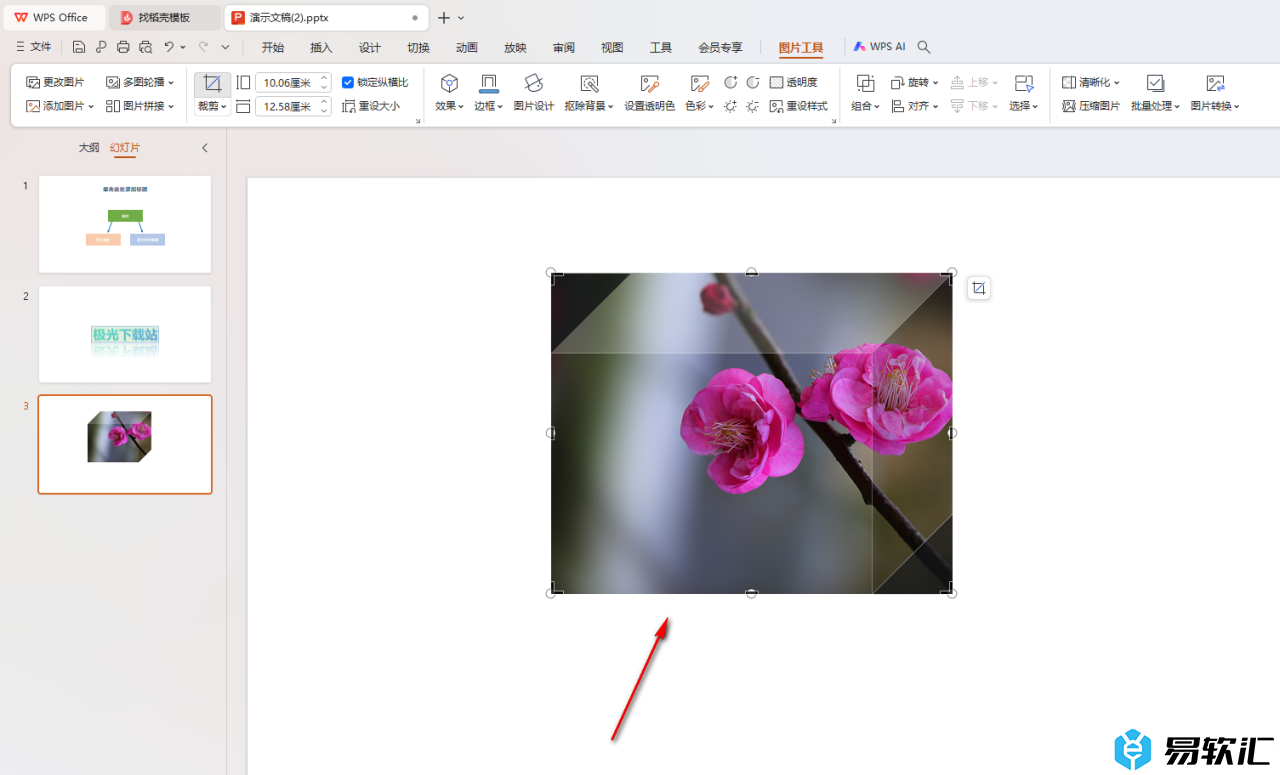
Task: Click the Save icon in quick access toolbar
Action: 79,47
